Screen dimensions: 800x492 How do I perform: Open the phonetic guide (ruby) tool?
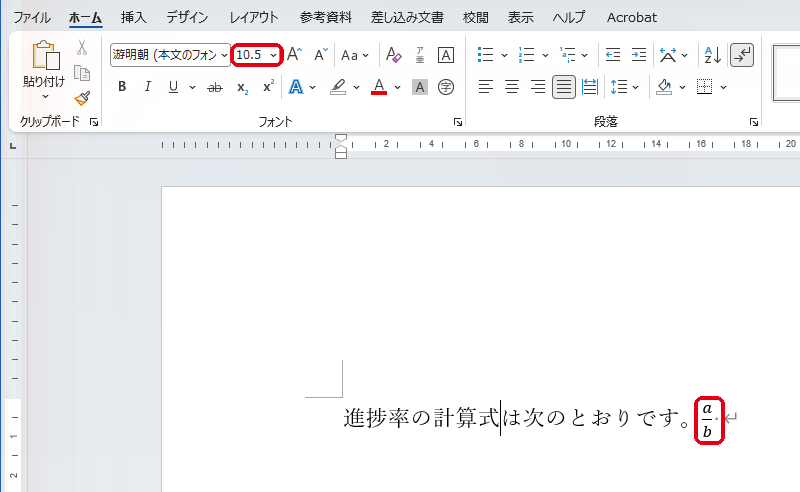(420, 55)
